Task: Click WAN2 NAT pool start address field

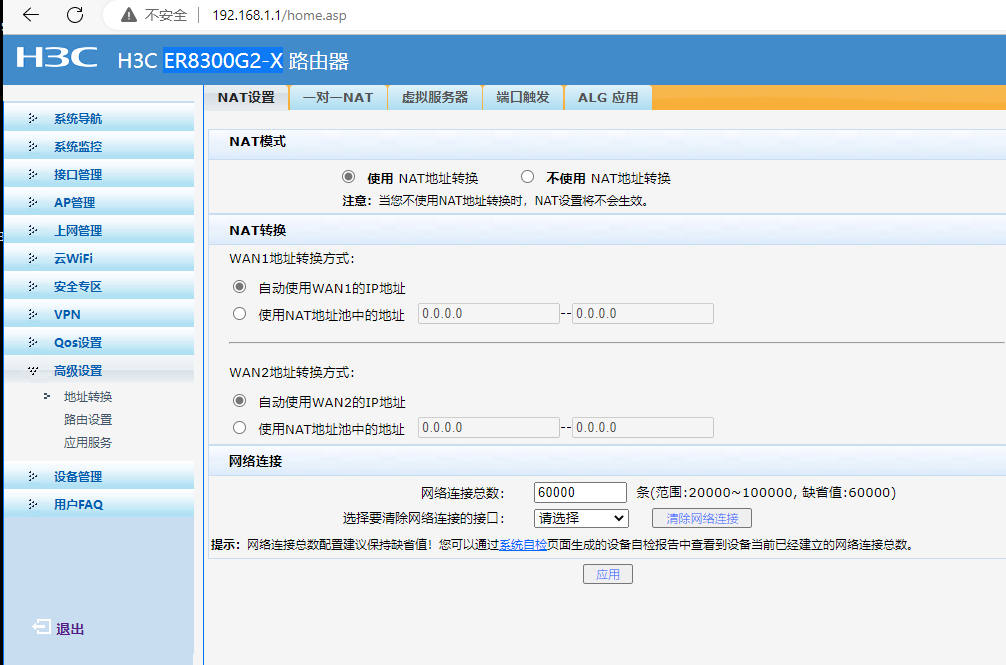Action: pos(488,428)
